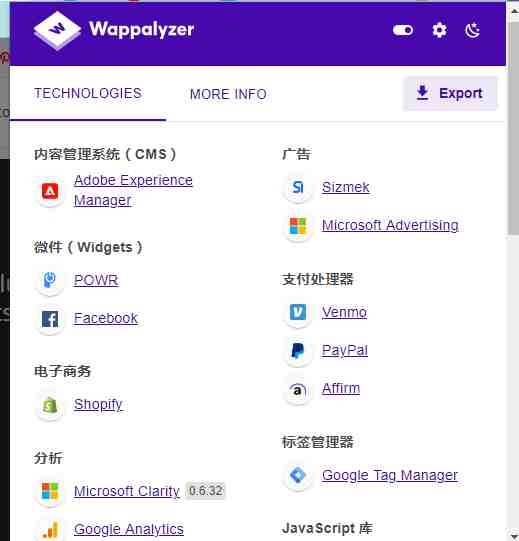Select the TECHNOLOGIES tab
Image resolution: width=519 pixels, height=541 pixels.
(88, 94)
